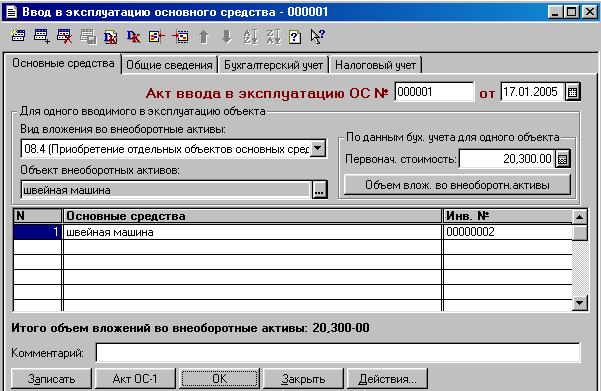This screenshot has height=391, width=601.
Task: Click Объем влож. во внеоборотн.активы button
Action: [457, 185]
